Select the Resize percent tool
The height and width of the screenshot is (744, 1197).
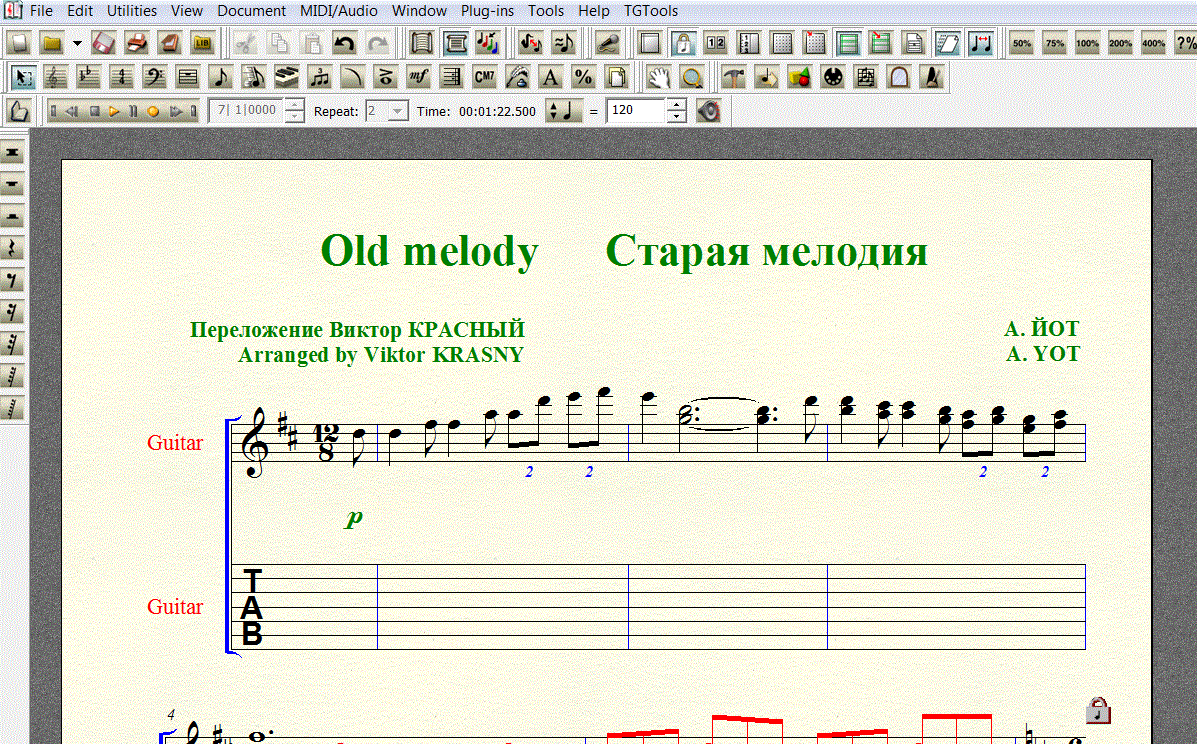pos(583,77)
